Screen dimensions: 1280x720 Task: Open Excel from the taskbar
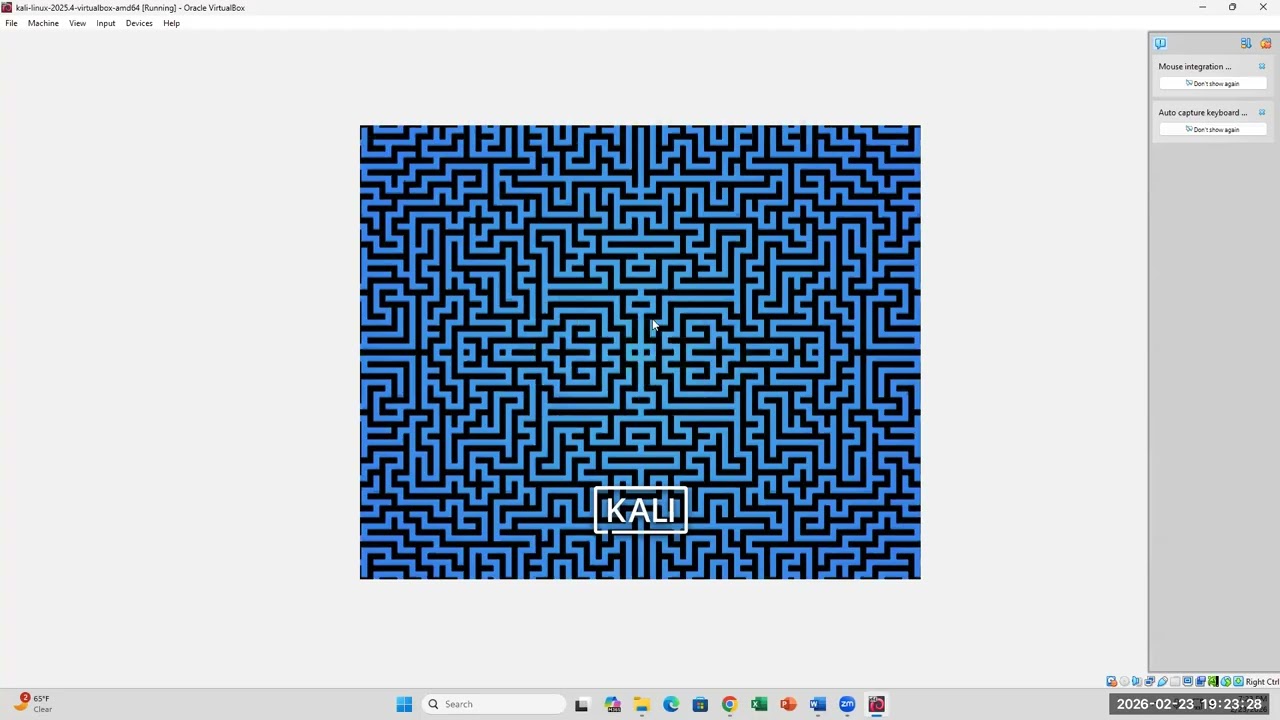tap(759, 704)
